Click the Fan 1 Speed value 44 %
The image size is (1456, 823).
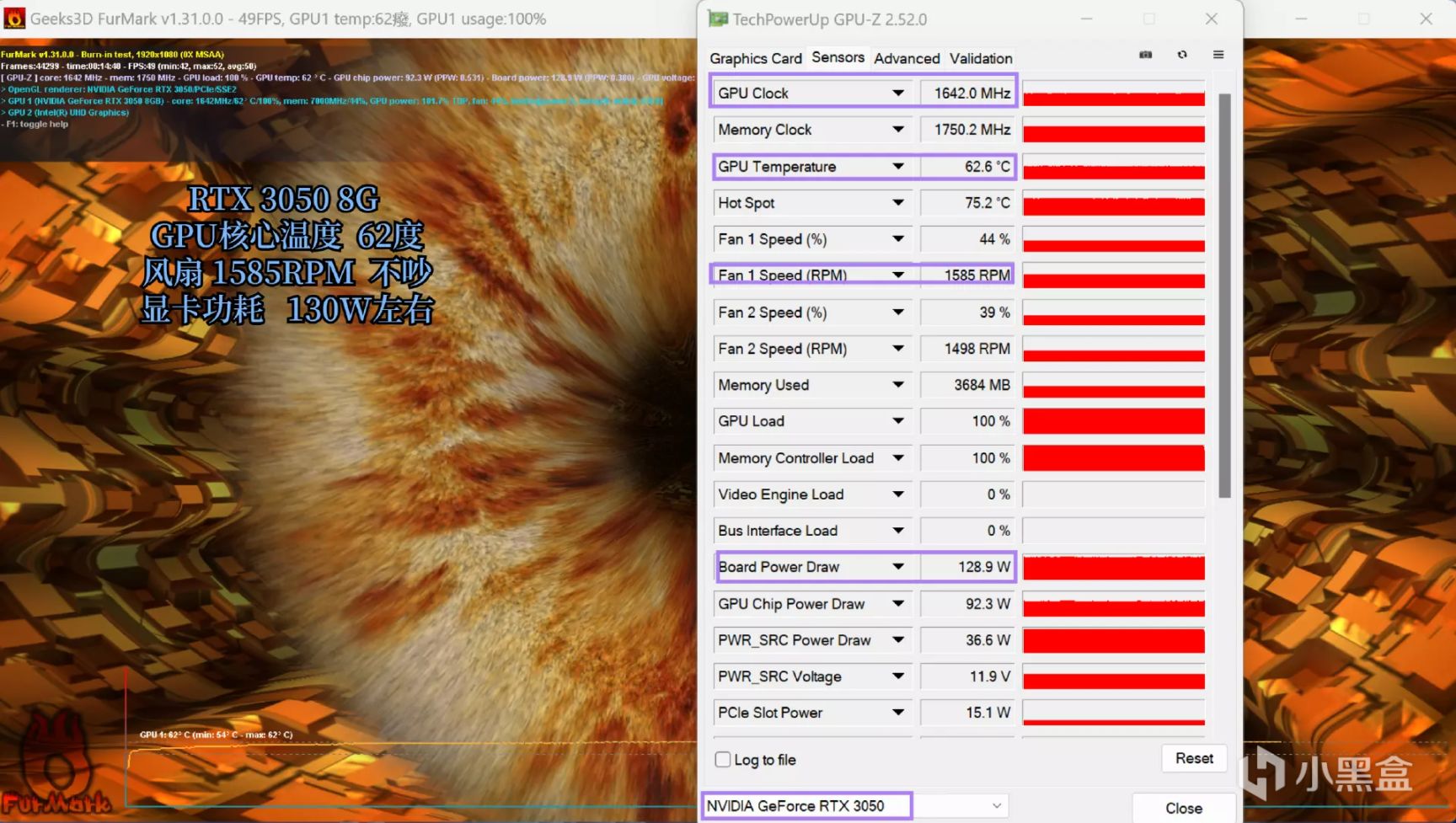[967, 238]
